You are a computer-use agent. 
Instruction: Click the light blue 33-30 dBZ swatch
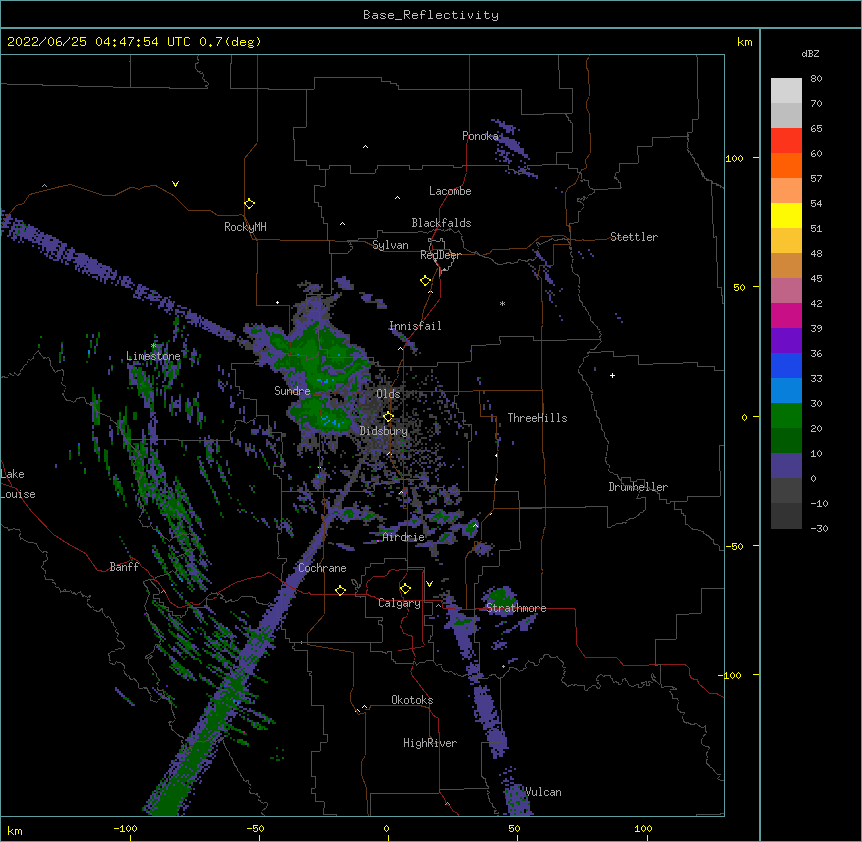(786, 391)
